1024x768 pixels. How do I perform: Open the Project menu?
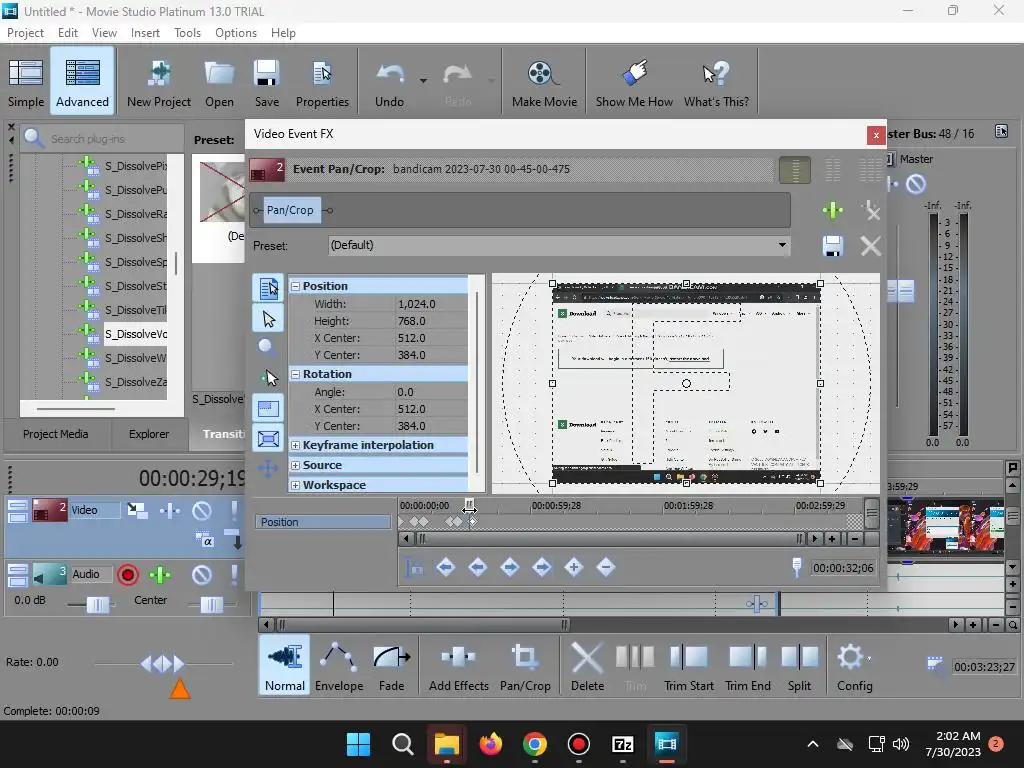(25, 33)
